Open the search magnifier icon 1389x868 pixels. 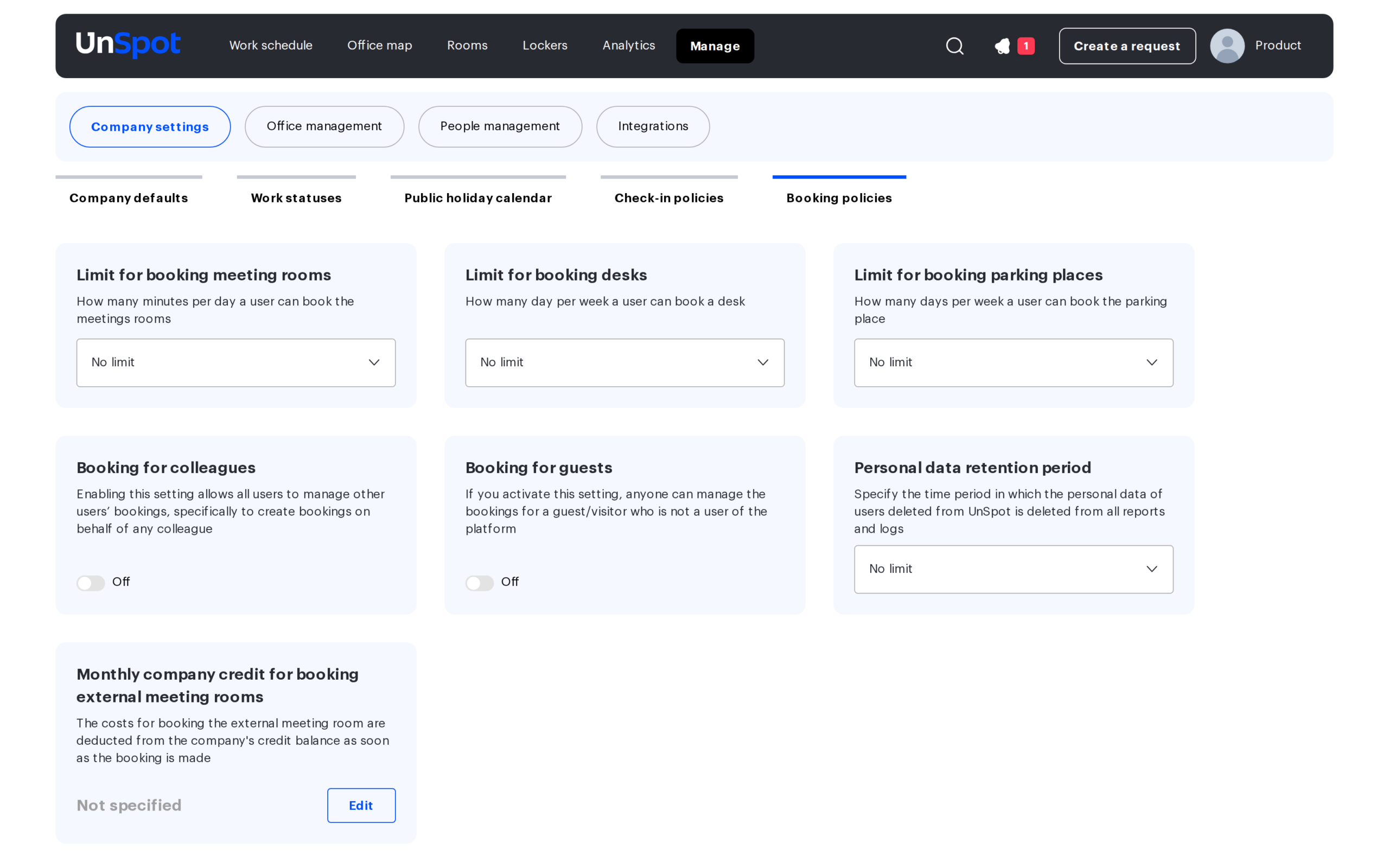954,46
